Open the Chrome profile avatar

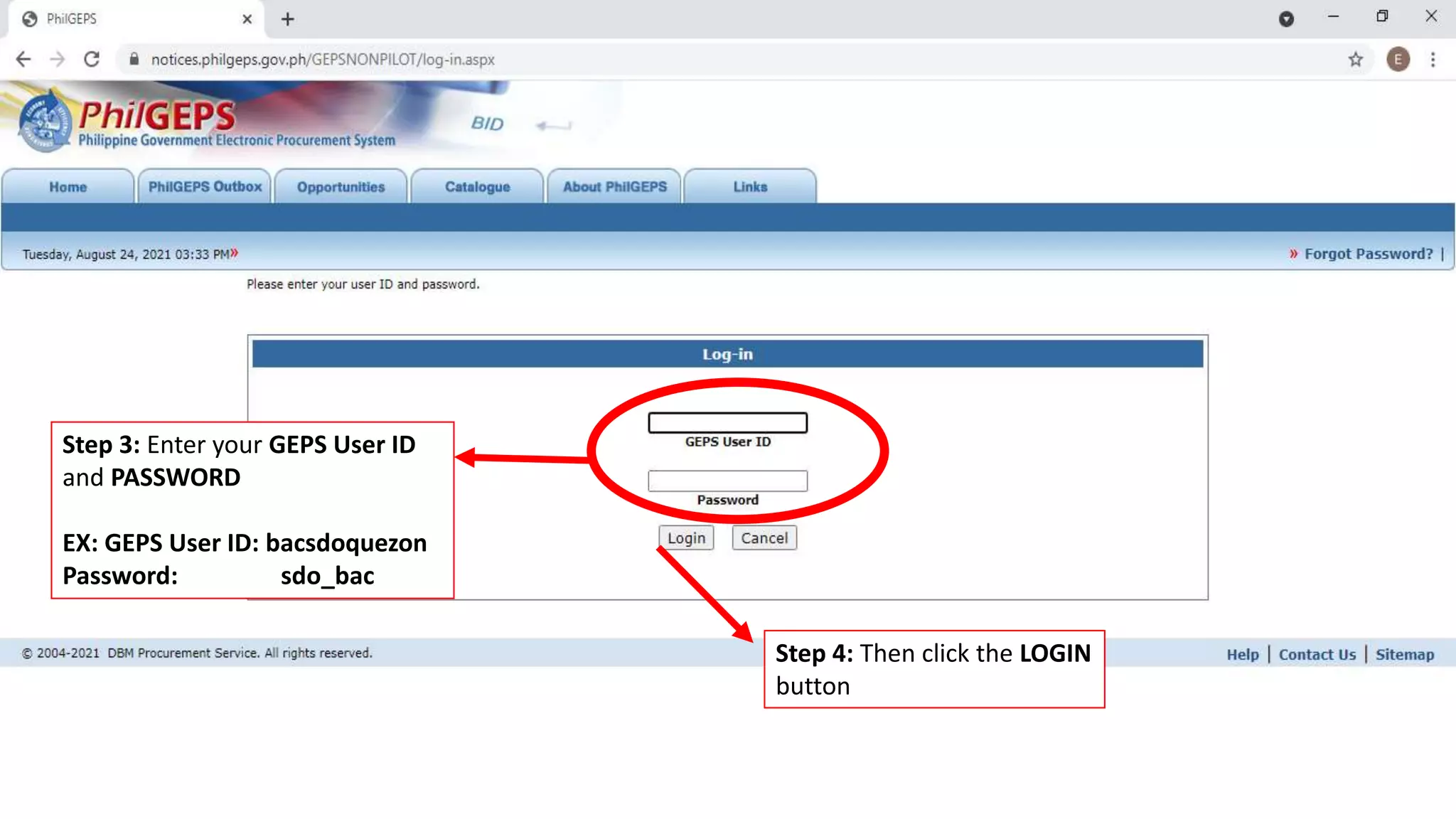[1398, 60]
